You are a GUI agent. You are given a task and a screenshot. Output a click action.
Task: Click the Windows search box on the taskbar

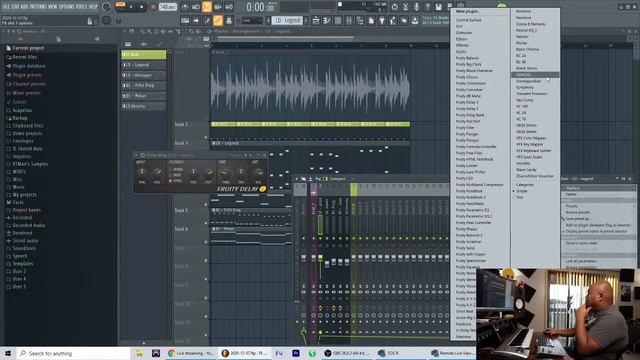pyautogui.click(x=73, y=353)
